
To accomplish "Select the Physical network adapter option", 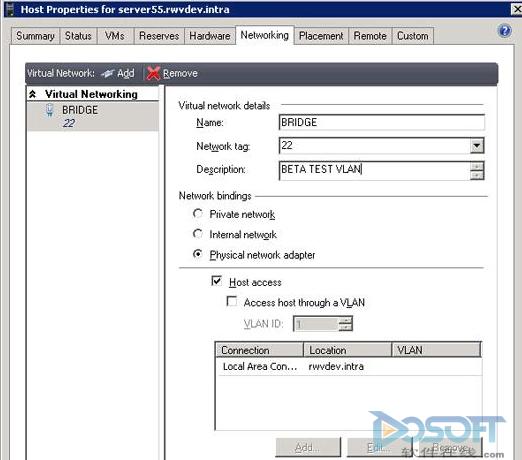I will pos(198,254).
